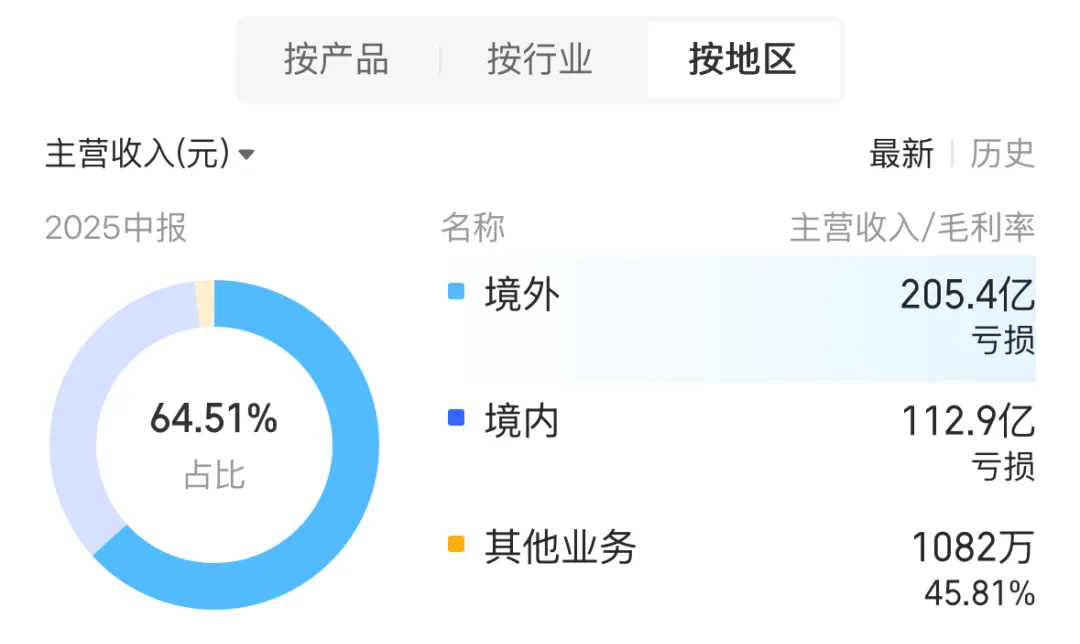Click the 1082万 revenue value

[x=972, y=547]
